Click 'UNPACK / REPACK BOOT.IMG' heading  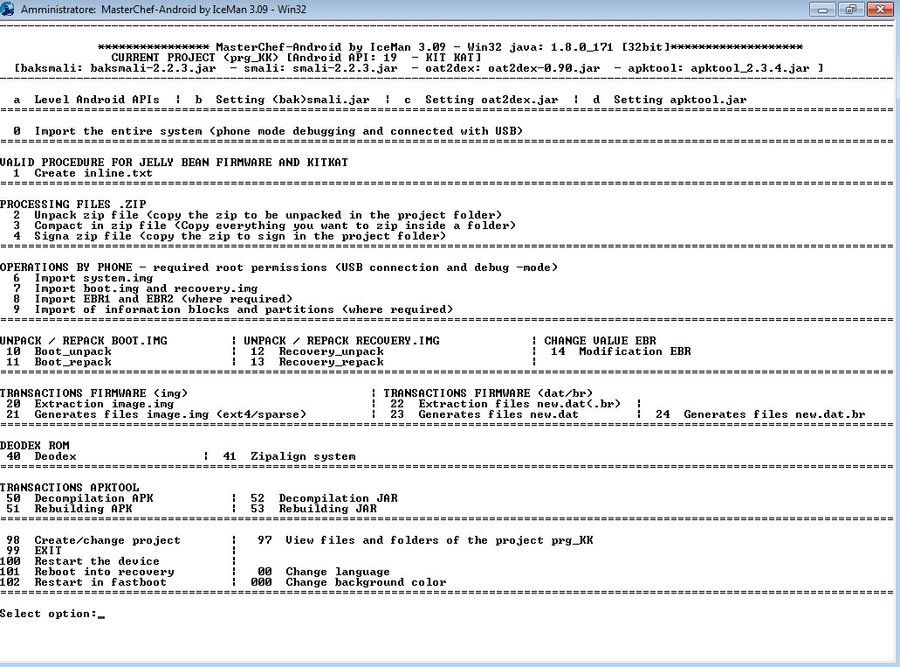84,340
